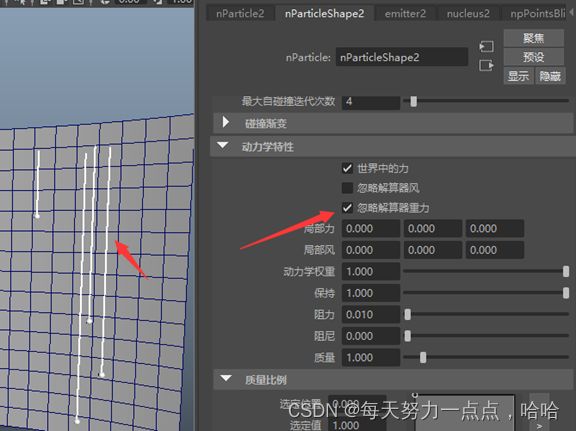Click the 动力学权重 value field
Image resolution: width=576 pixels, height=431 pixels.
[x=371, y=272]
